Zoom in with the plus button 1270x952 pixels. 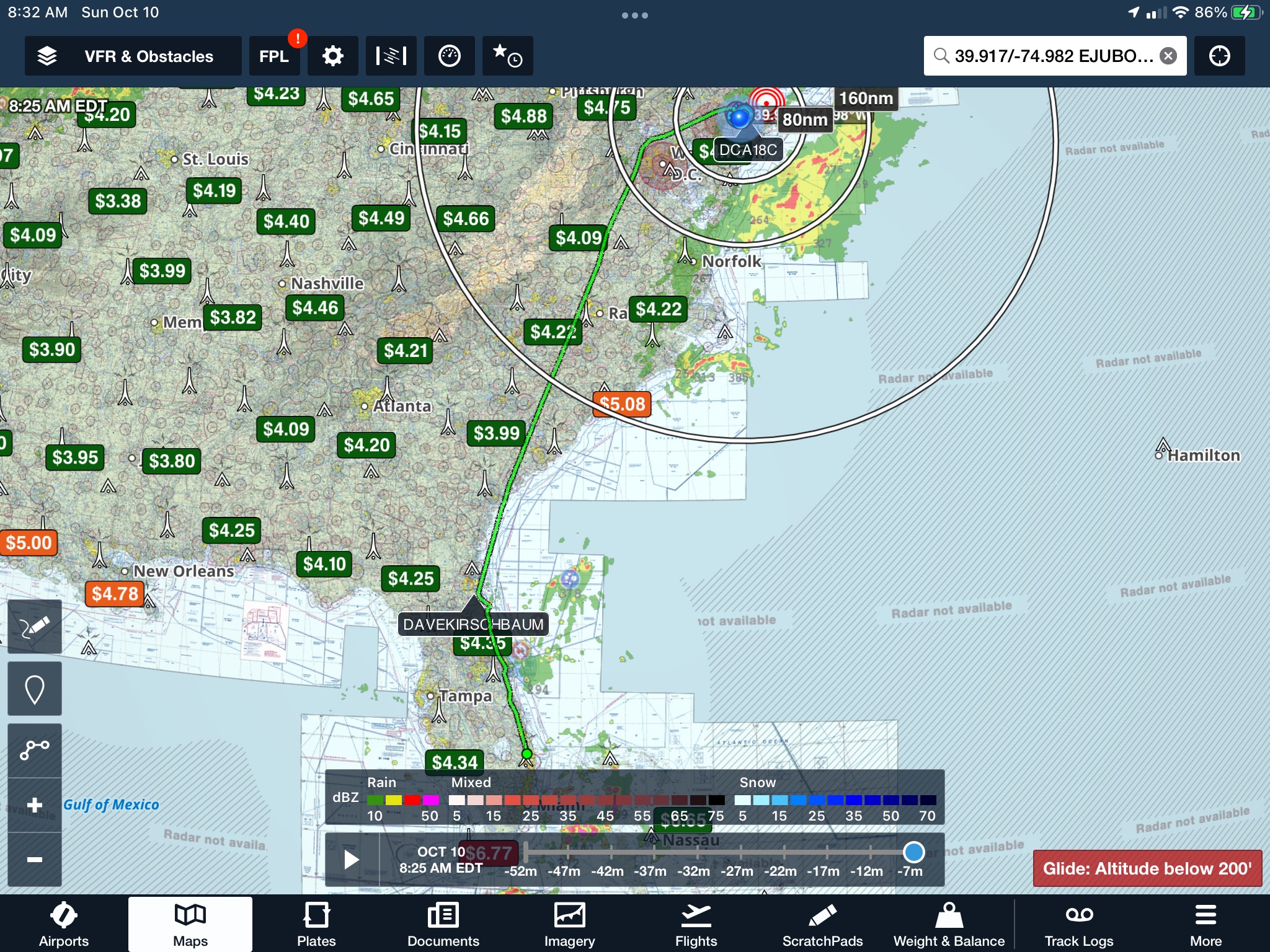(x=35, y=805)
